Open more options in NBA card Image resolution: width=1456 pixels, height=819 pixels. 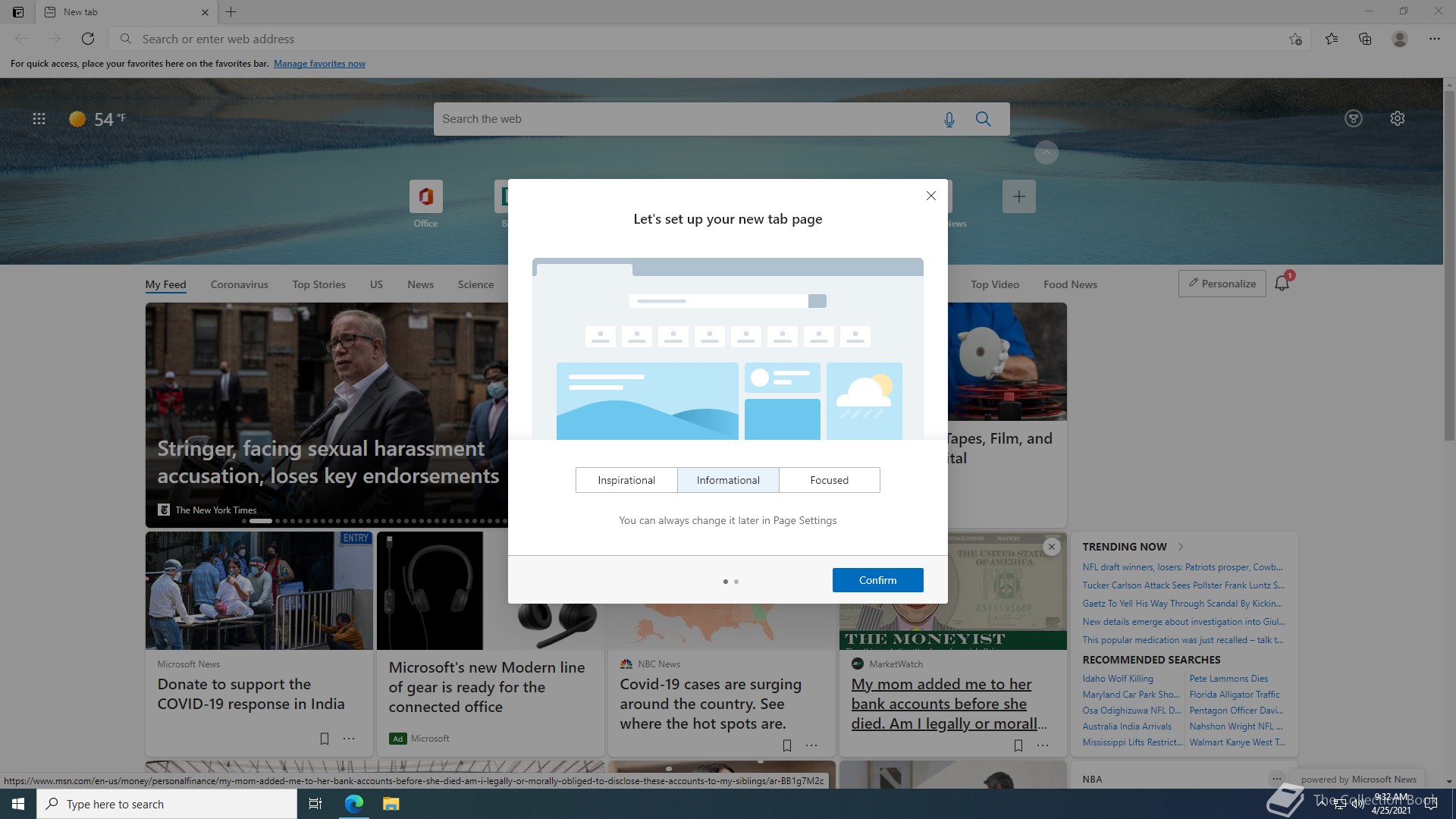tap(1277, 779)
